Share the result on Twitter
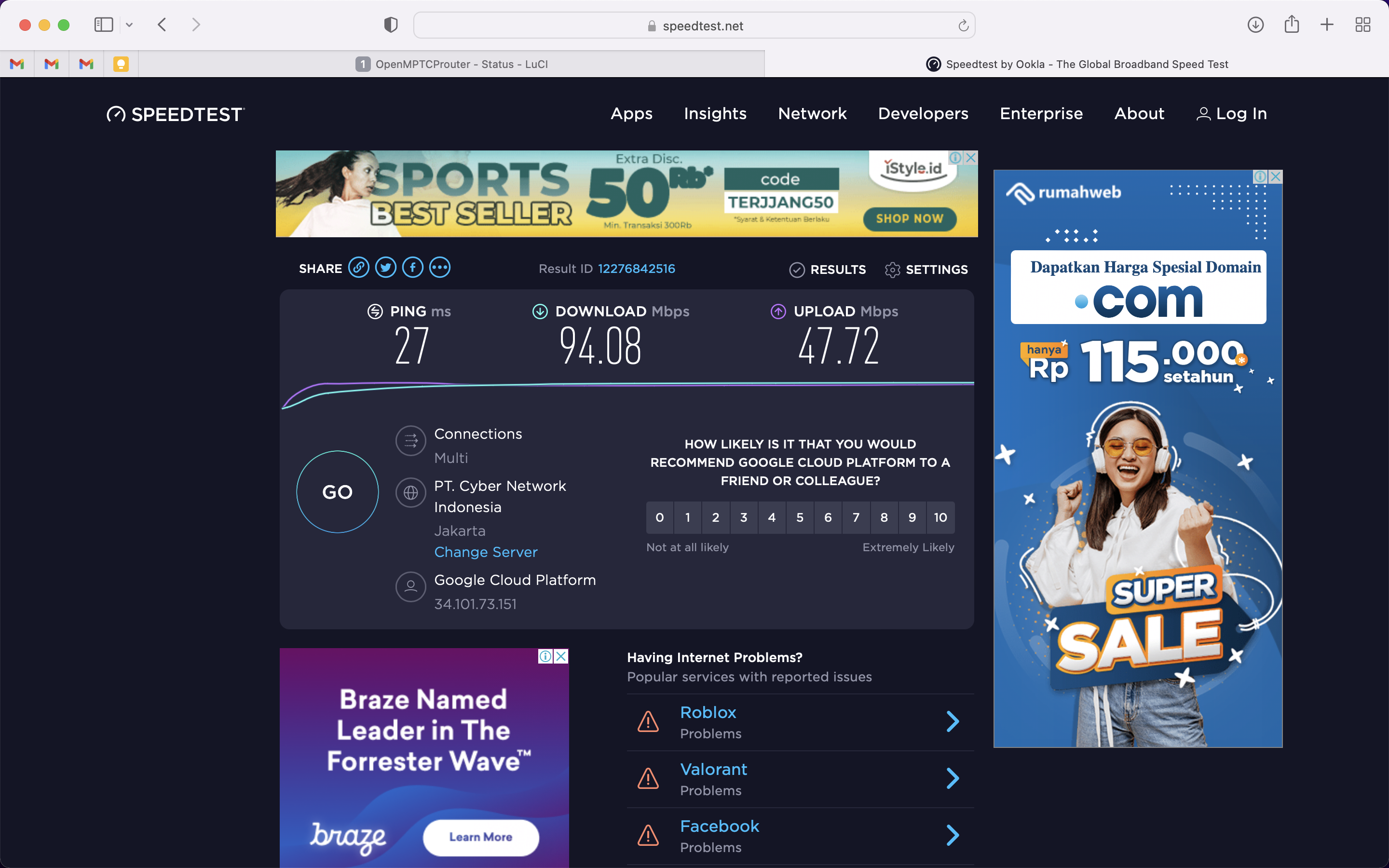This screenshot has width=1389, height=868. coord(386,268)
